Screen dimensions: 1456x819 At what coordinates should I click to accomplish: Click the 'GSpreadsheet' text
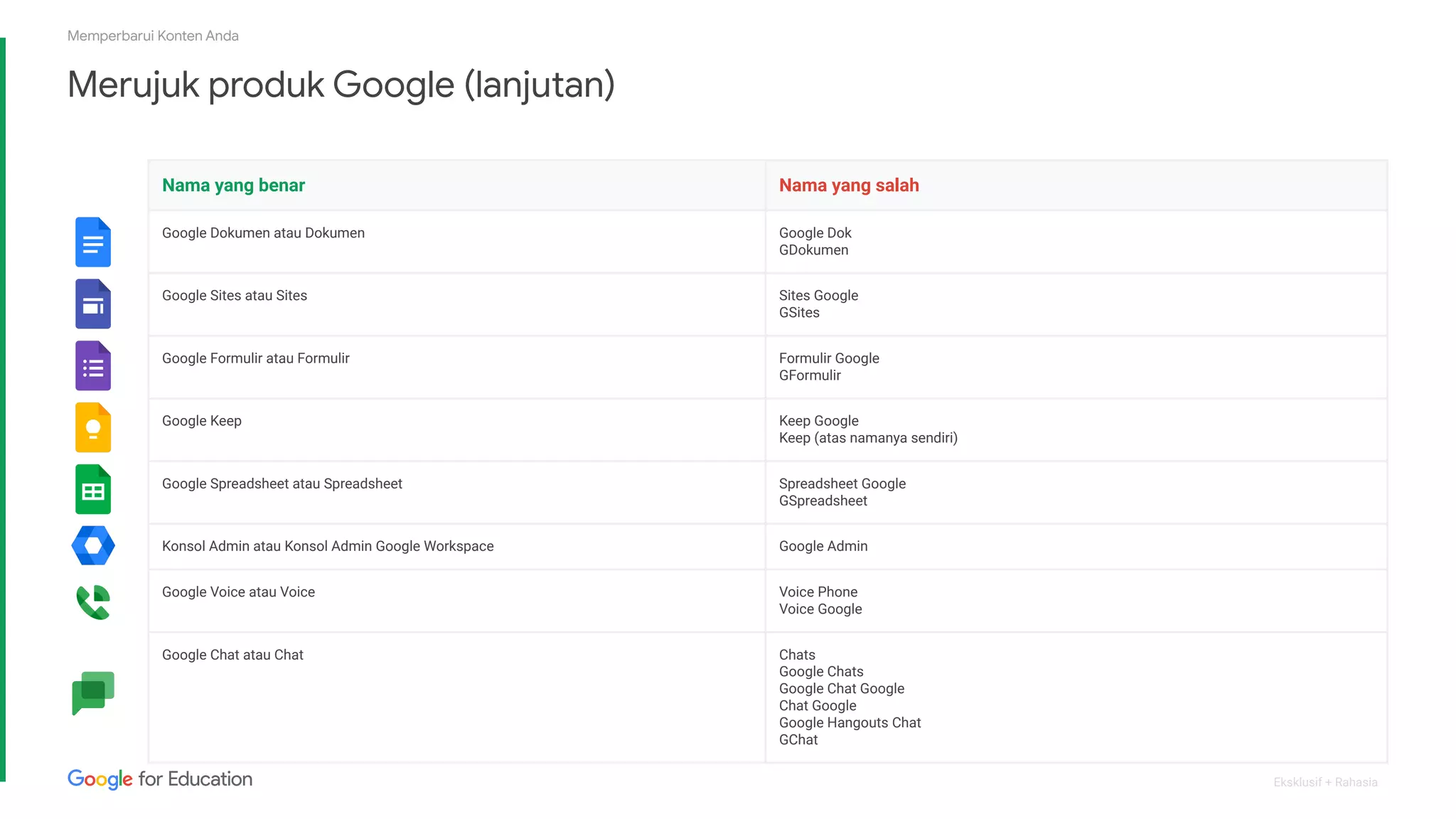coord(823,500)
